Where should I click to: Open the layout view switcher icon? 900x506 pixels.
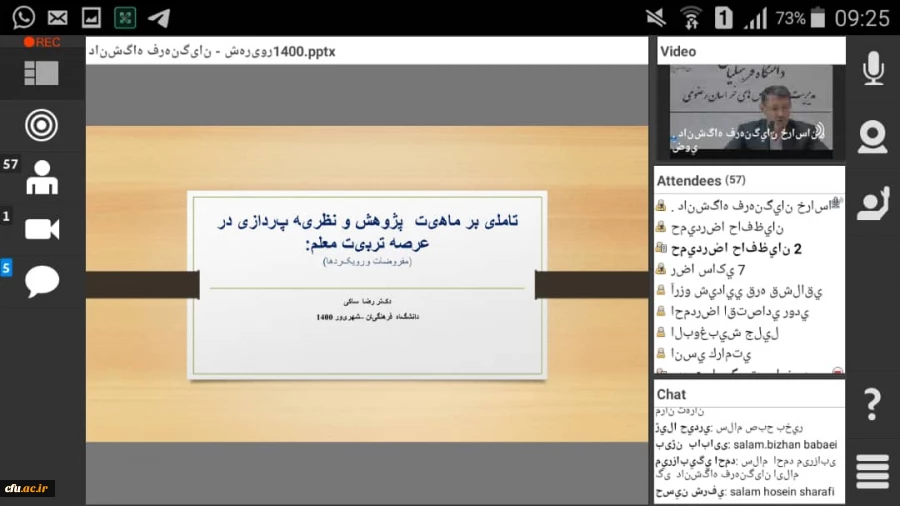tap(41, 73)
